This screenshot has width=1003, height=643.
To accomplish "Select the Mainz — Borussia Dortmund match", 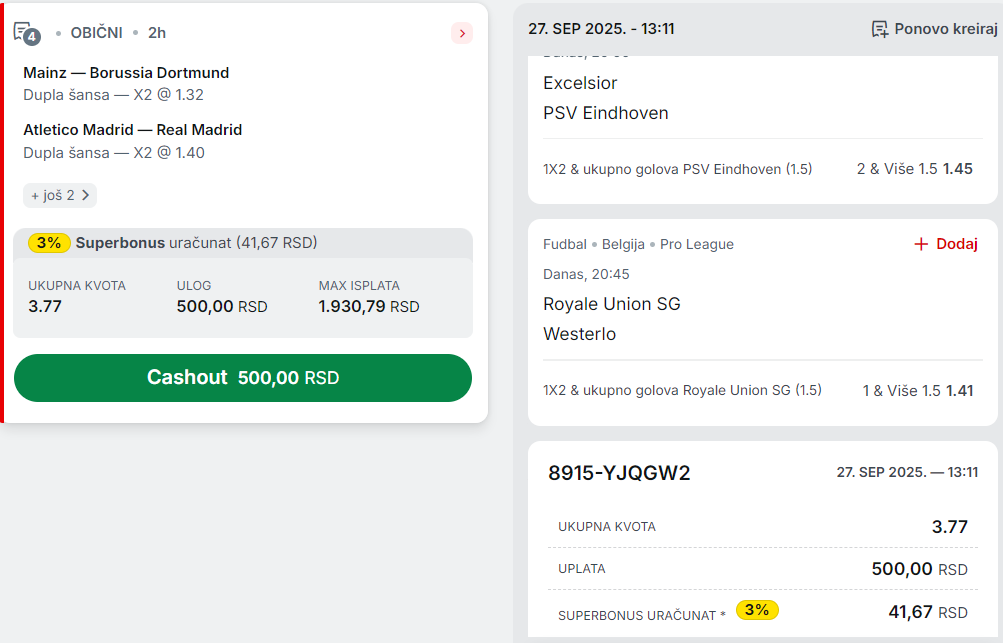I will (x=126, y=73).
